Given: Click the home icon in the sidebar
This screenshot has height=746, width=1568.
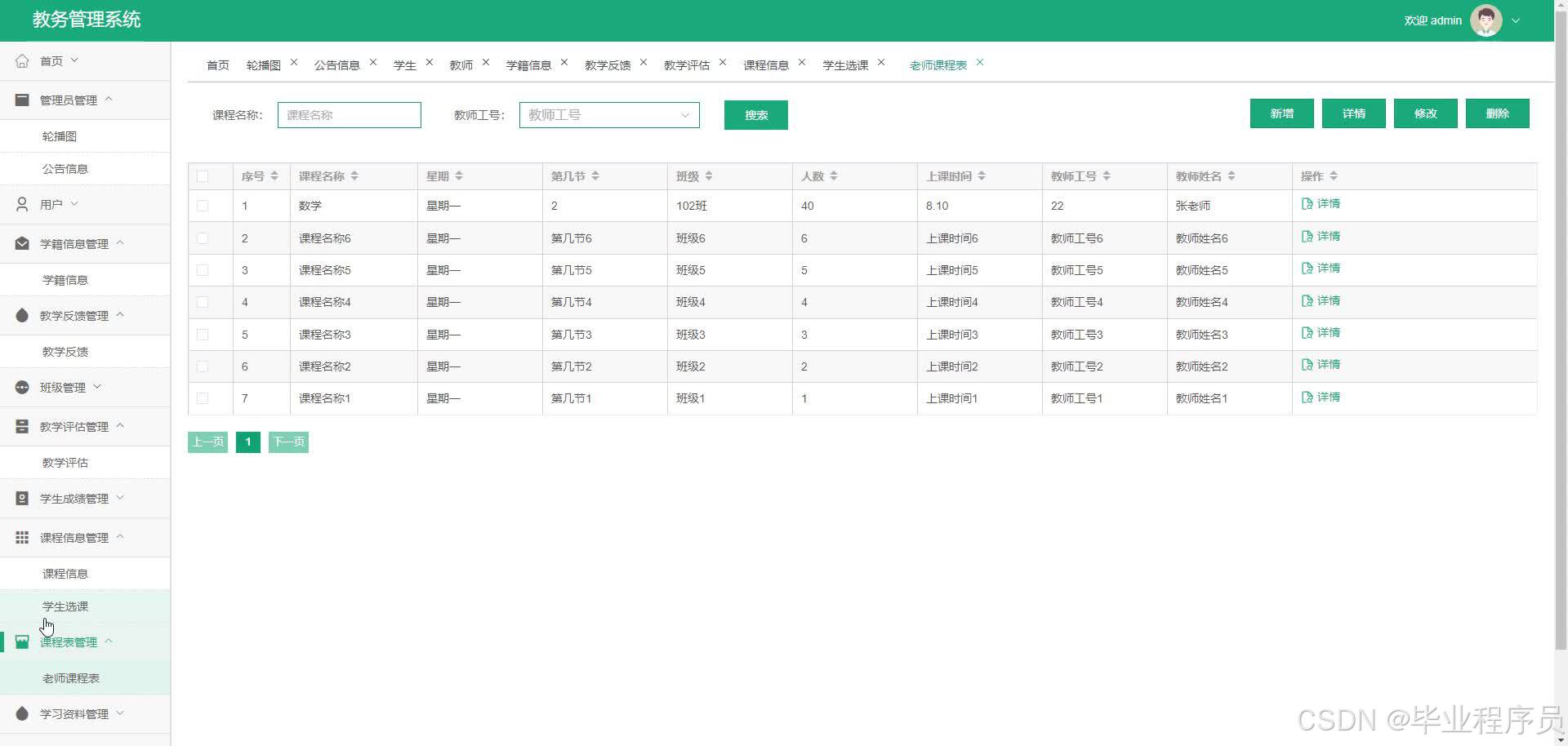Looking at the screenshot, I should click(x=22, y=60).
